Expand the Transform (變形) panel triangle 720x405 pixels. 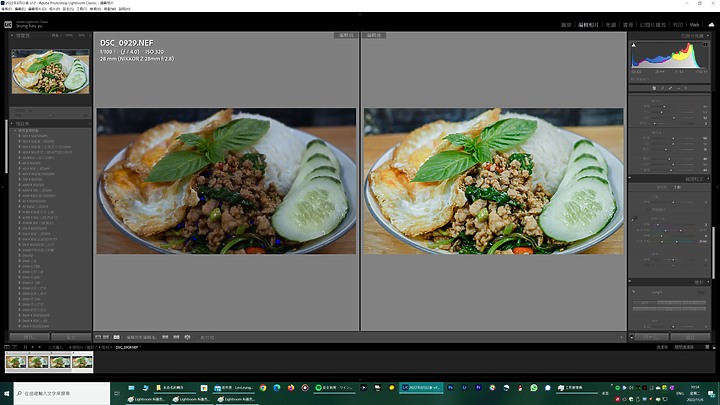point(709,282)
